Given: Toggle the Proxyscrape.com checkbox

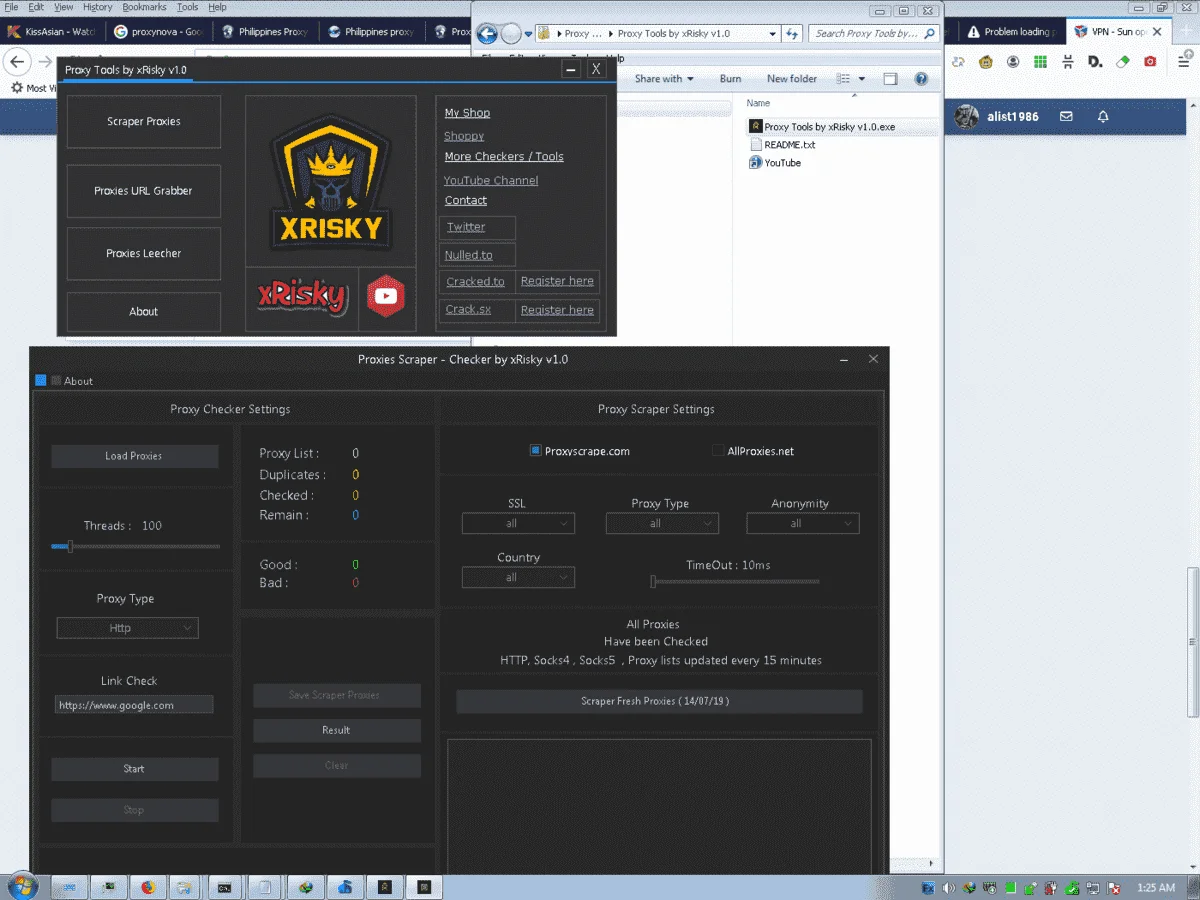Looking at the screenshot, I should click(535, 451).
